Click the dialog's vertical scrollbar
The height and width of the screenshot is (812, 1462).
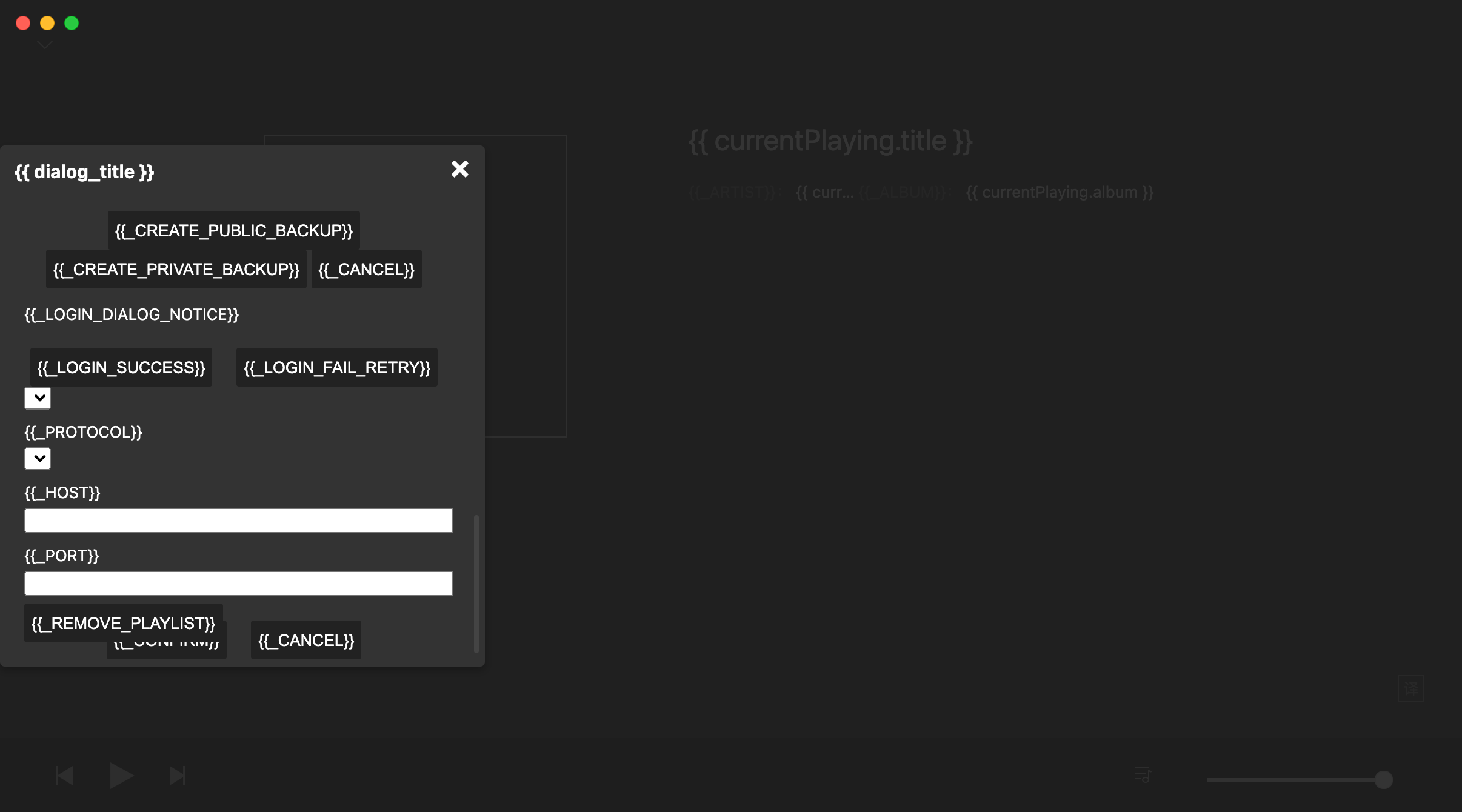476,584
